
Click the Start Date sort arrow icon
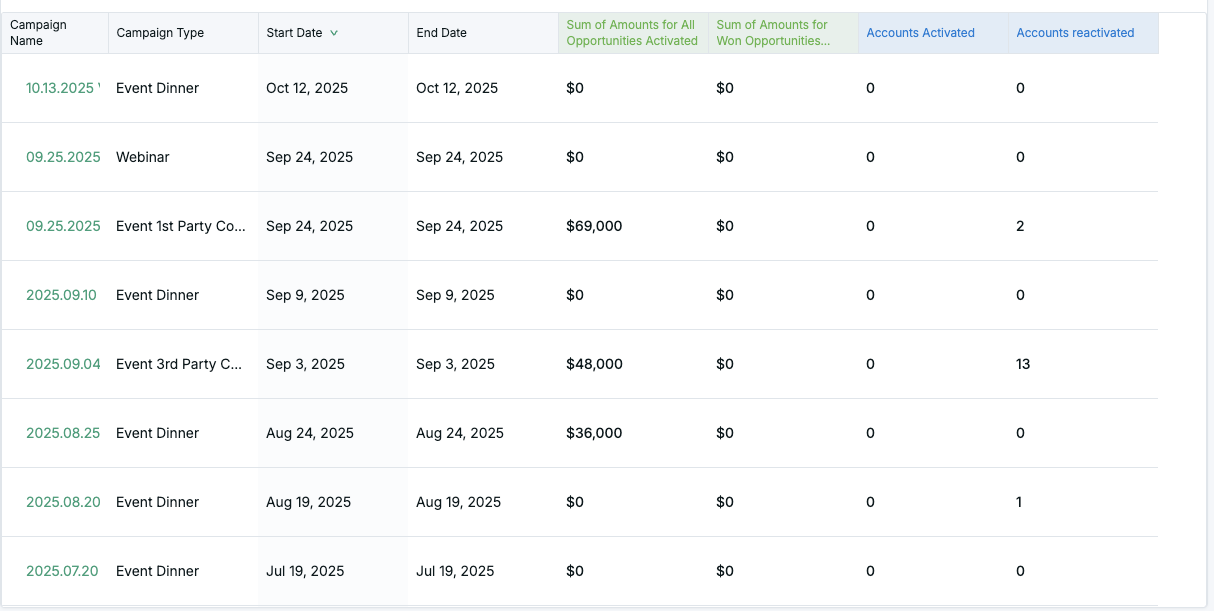pyautogui.click(x=334, y=33)
